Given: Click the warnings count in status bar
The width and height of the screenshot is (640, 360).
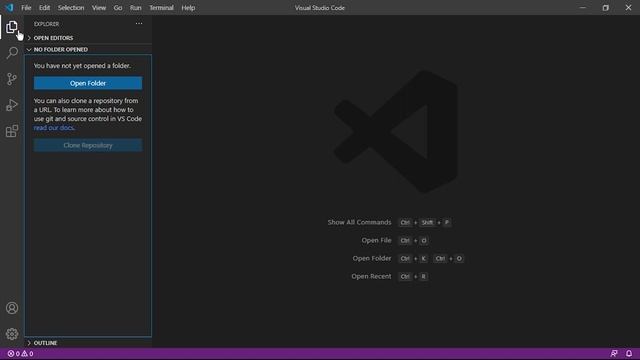Looking at the screenshot, I should coord(27,353).
